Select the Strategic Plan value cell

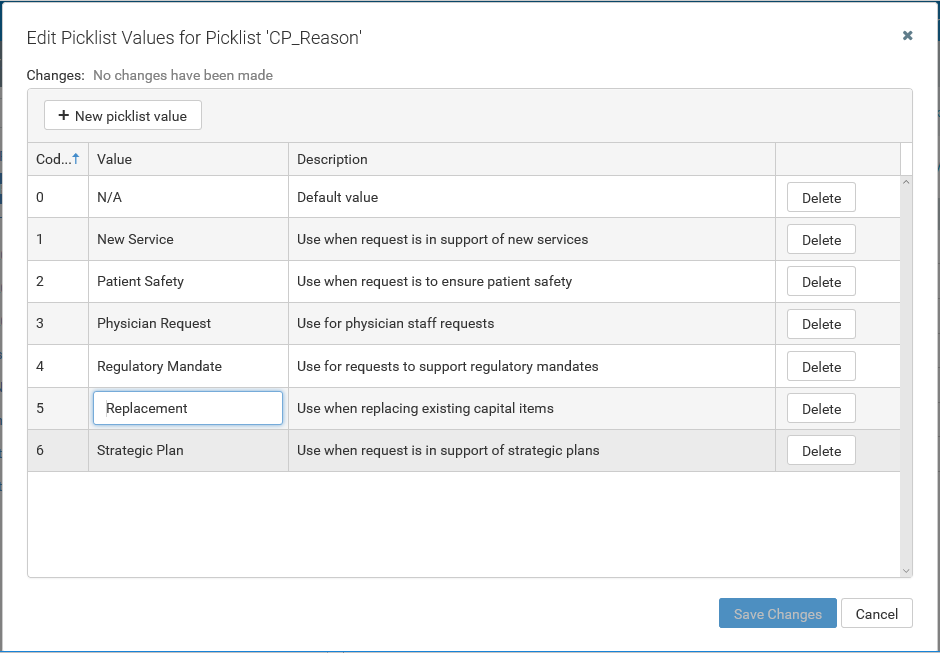(x=188, y=451)
